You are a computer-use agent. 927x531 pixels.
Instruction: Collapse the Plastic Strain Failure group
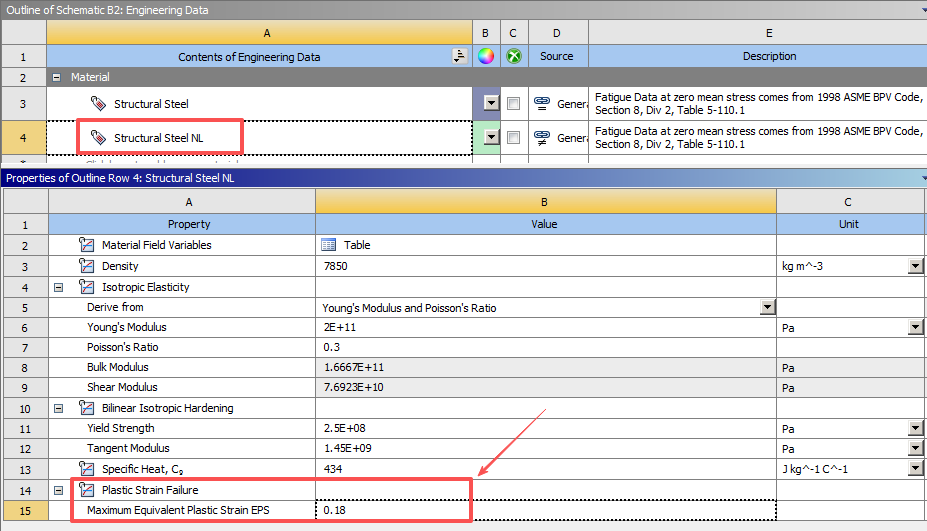click(59, 490)
